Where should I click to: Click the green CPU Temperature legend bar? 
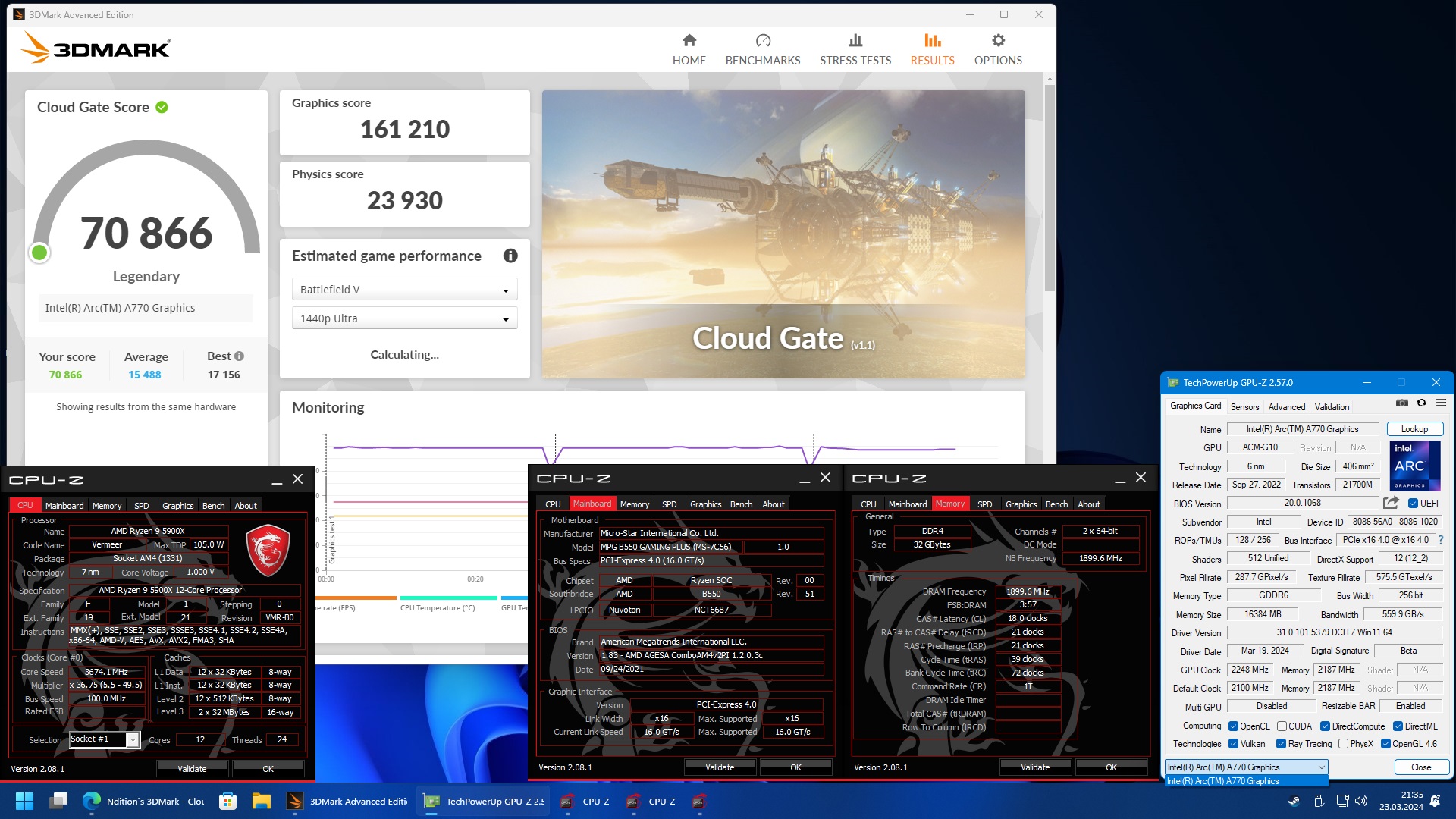(448, 598)
